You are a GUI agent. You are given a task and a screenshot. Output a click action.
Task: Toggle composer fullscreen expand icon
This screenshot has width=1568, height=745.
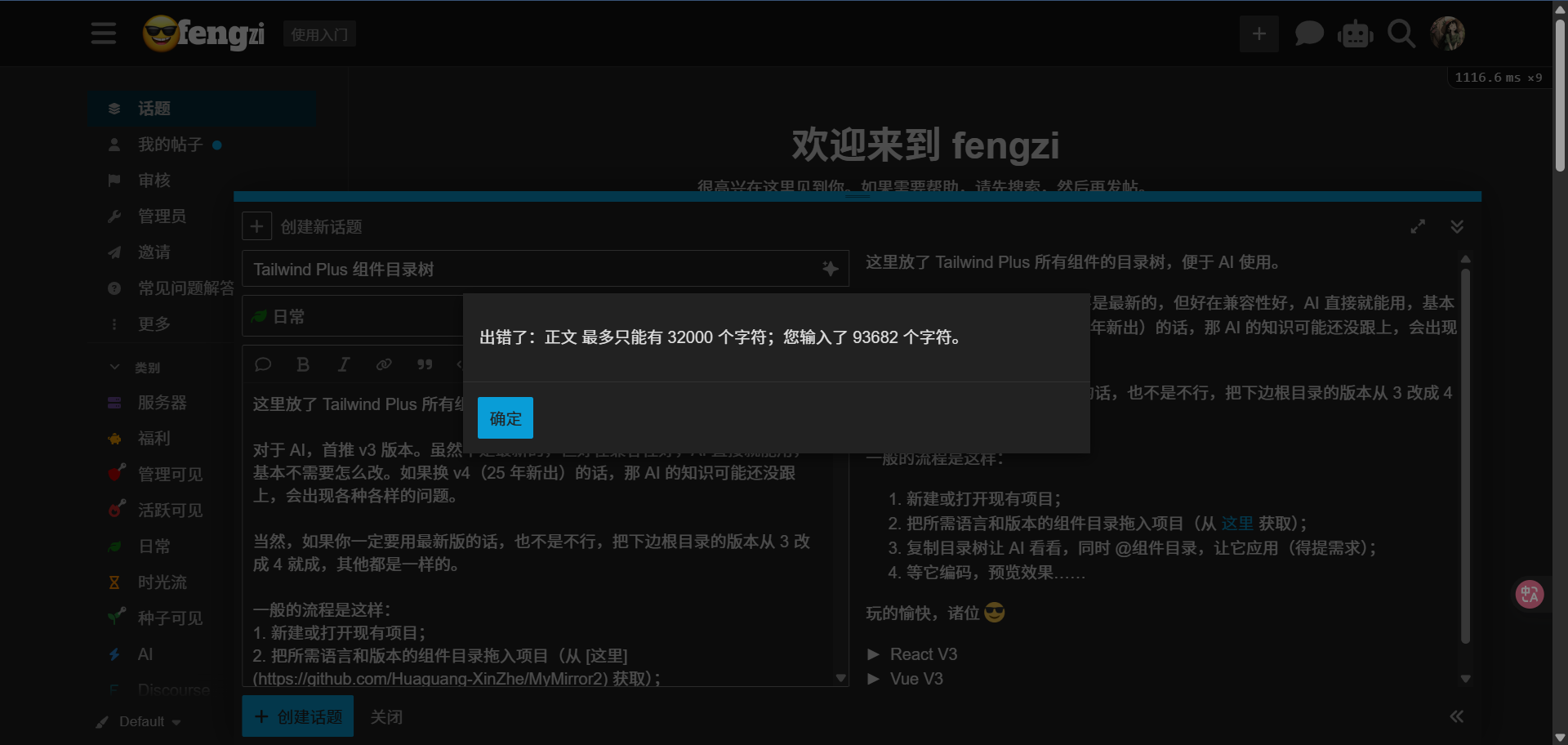point(1418,226)
